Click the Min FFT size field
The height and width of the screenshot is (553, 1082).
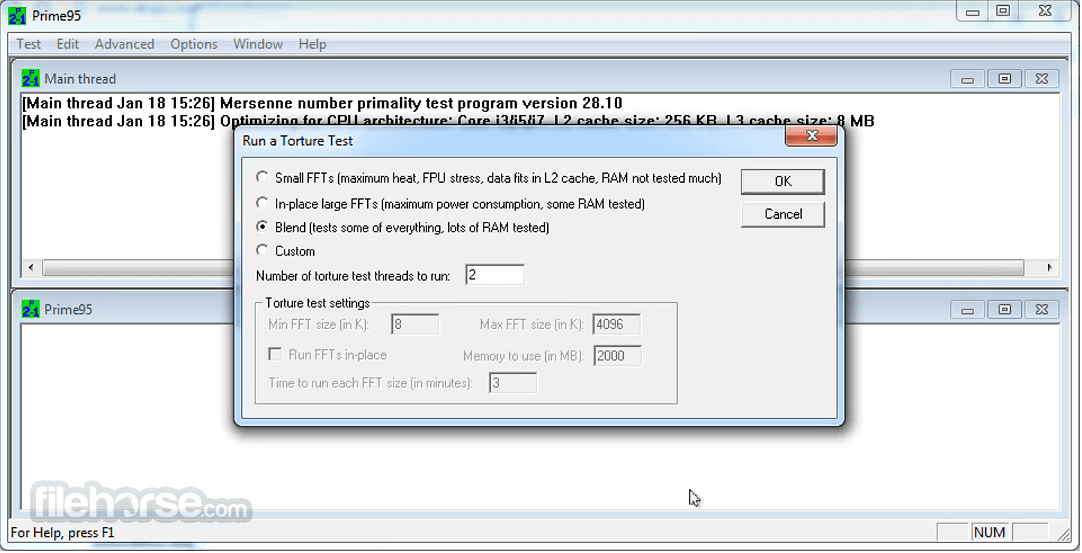pos(415,324)
